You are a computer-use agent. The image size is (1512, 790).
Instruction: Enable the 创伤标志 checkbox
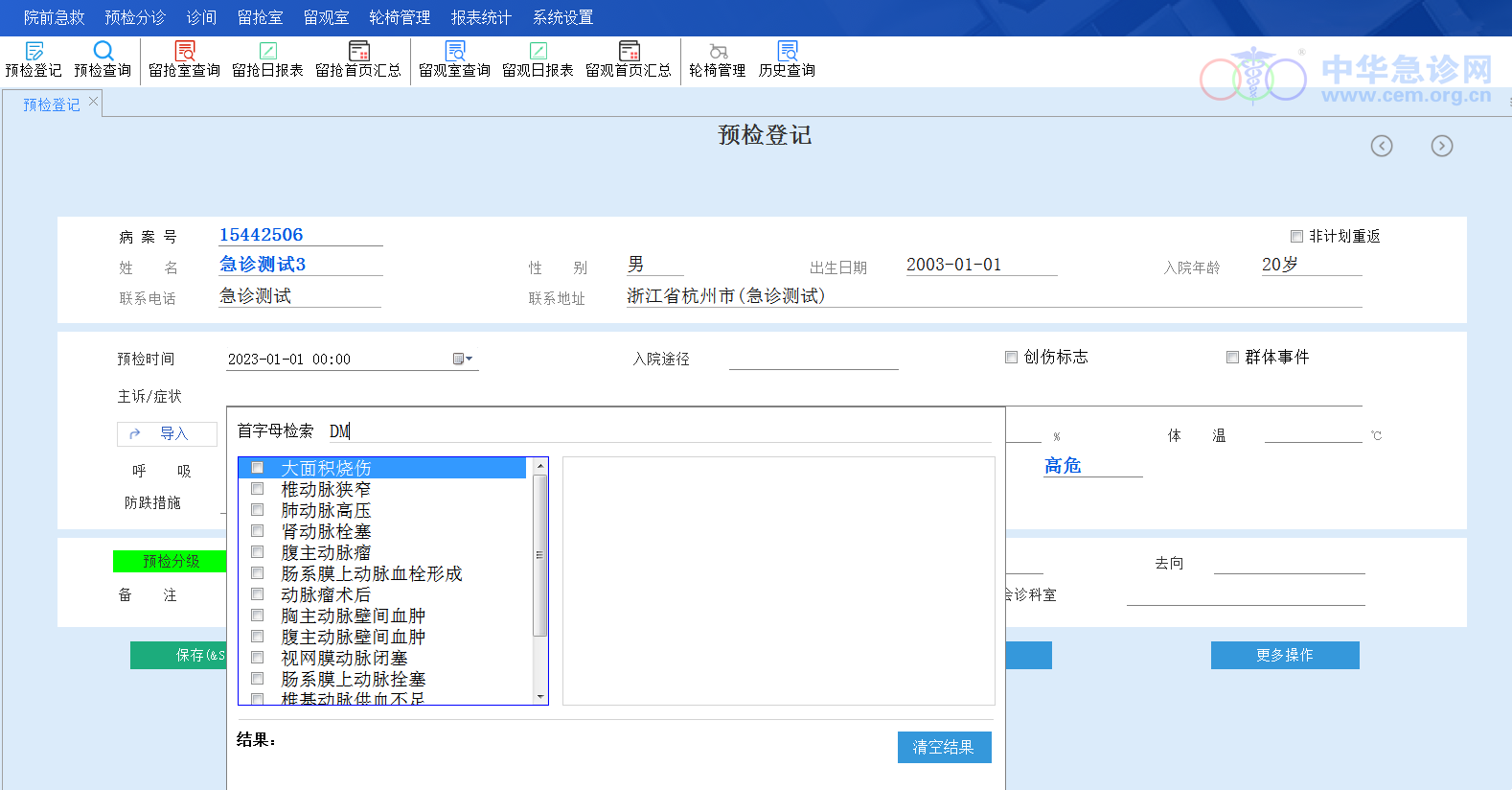pyautogui.click(x=1011, y=358)
